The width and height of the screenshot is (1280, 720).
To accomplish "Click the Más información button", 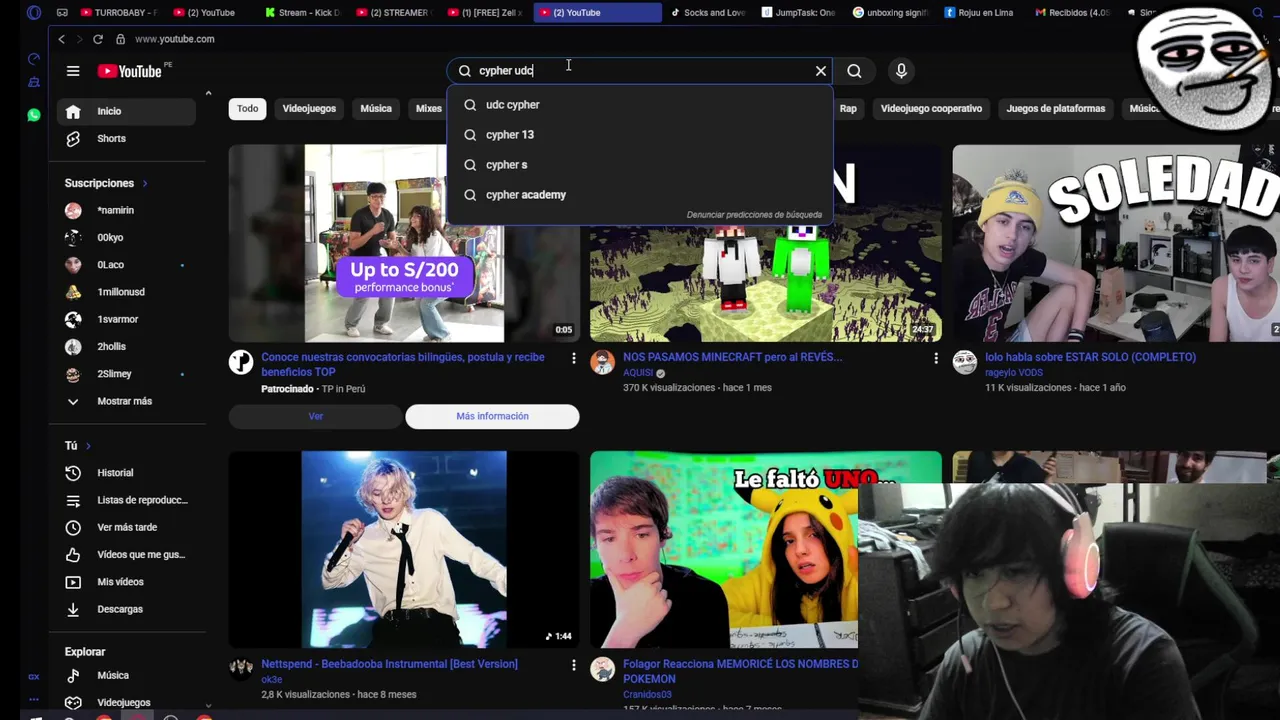I will point(492,416).
